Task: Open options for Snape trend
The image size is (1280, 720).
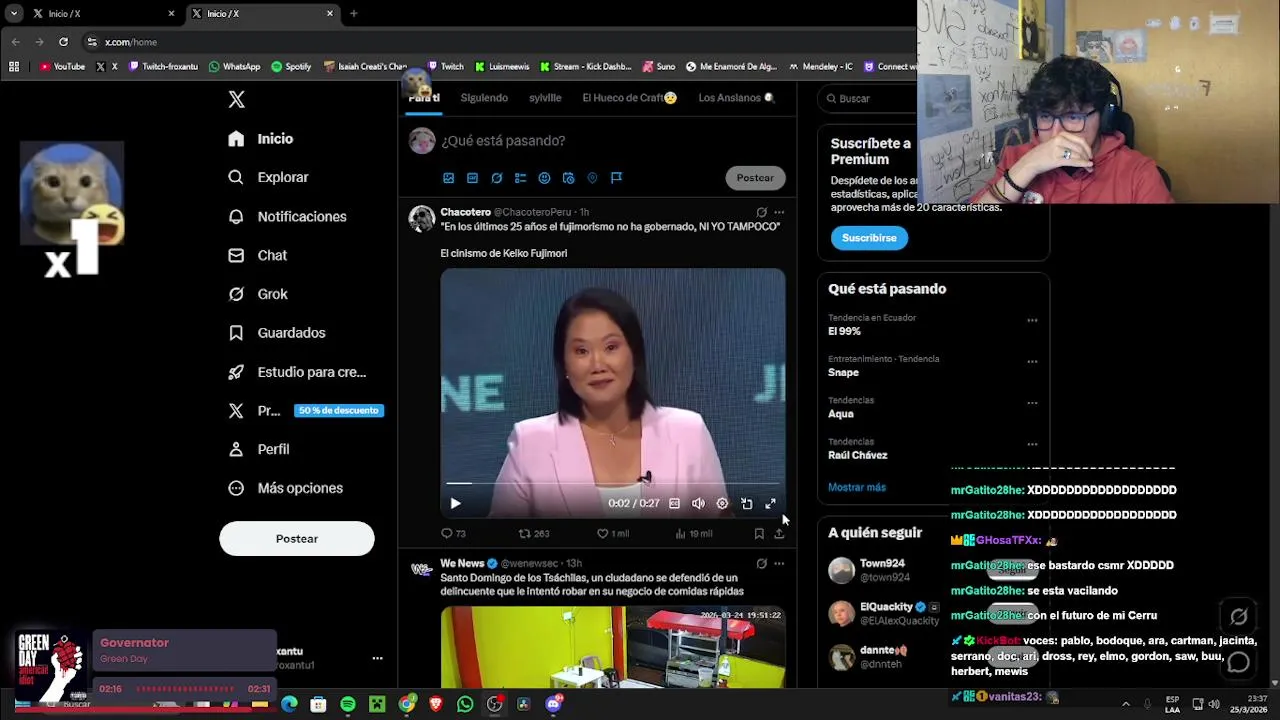Action: pyautogui.click(x=1032, y=362)
